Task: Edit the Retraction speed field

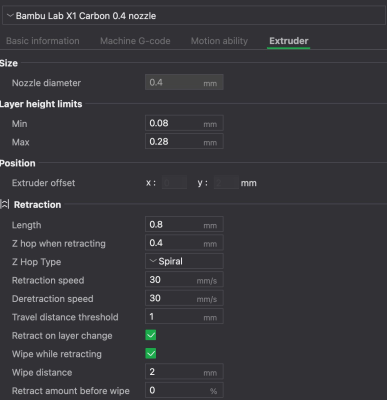Action: pyautogui.click(x=184, y=280)
